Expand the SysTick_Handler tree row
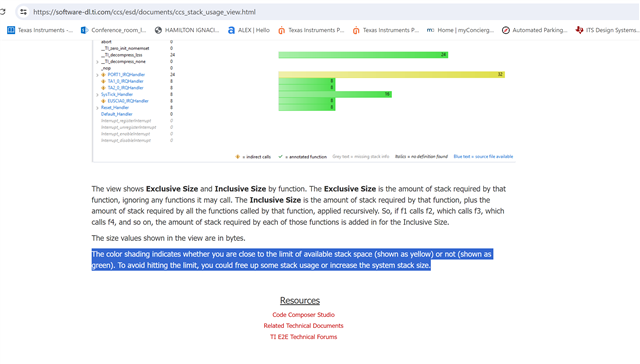This screenshot has height=364, width=640. (x=97, y=95)
